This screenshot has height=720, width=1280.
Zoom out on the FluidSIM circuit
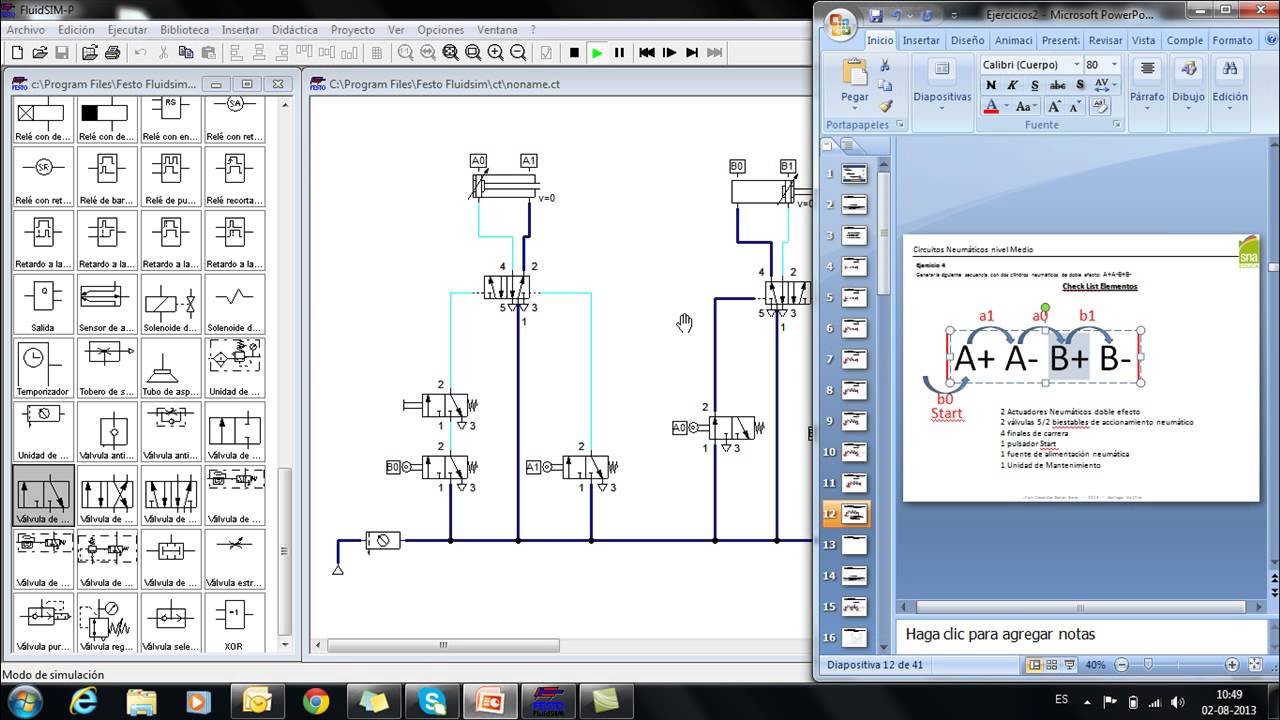click(x=518, y=53)
